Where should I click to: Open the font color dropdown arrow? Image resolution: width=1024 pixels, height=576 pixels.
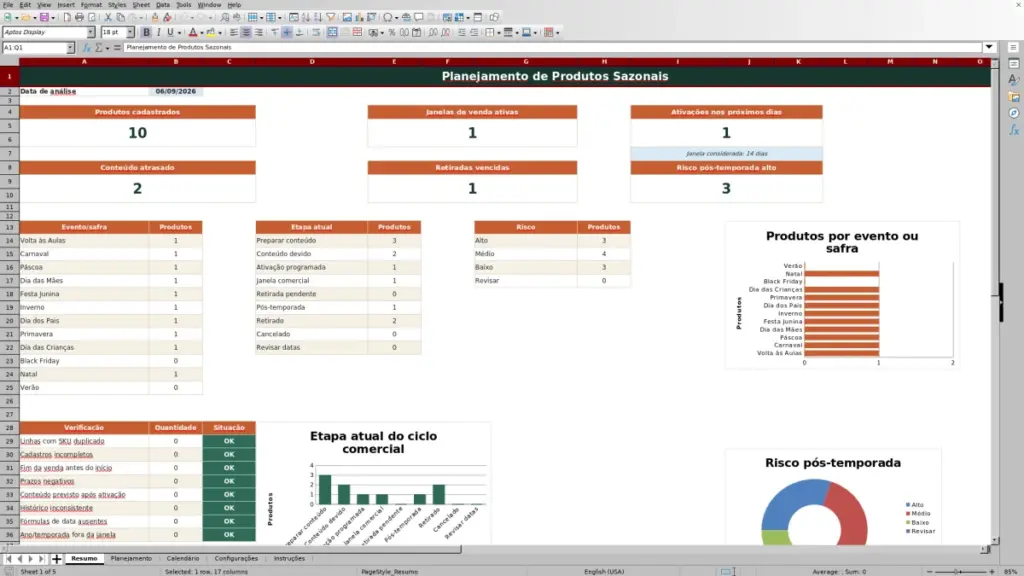pyautogui.click(x=201, y=33)
